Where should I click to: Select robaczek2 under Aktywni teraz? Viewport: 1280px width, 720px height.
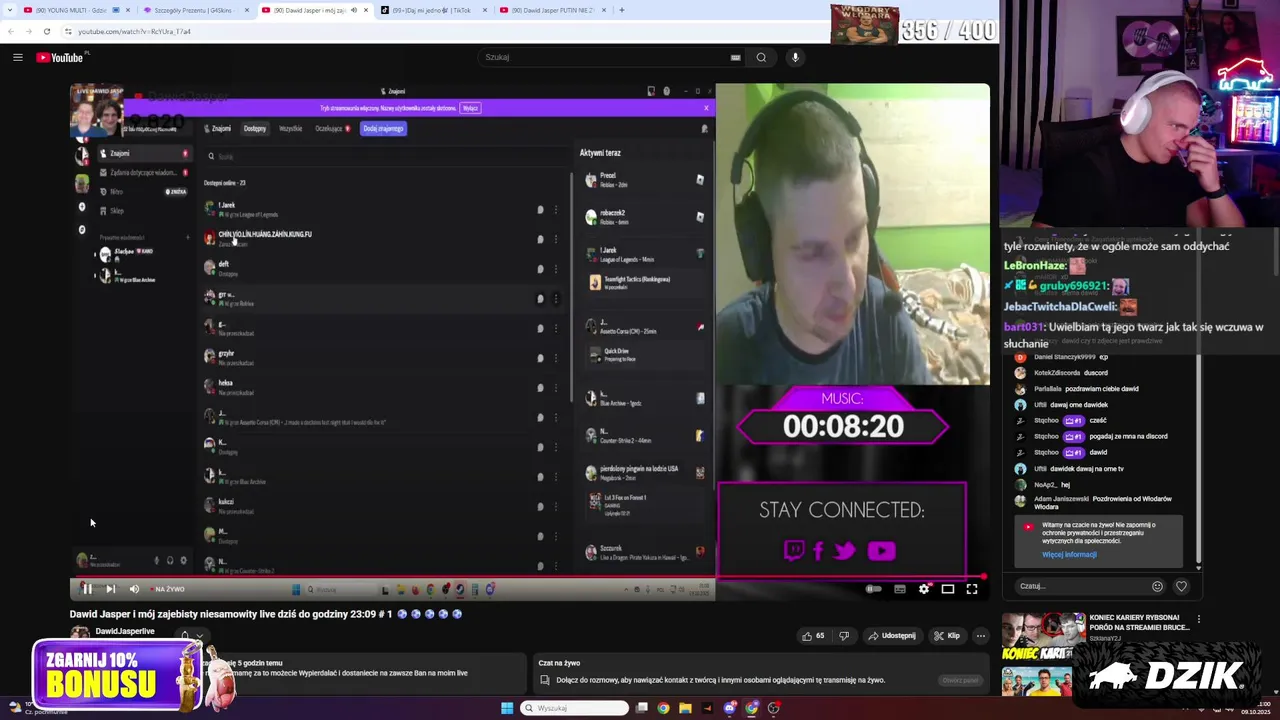(x=645, y=215)
